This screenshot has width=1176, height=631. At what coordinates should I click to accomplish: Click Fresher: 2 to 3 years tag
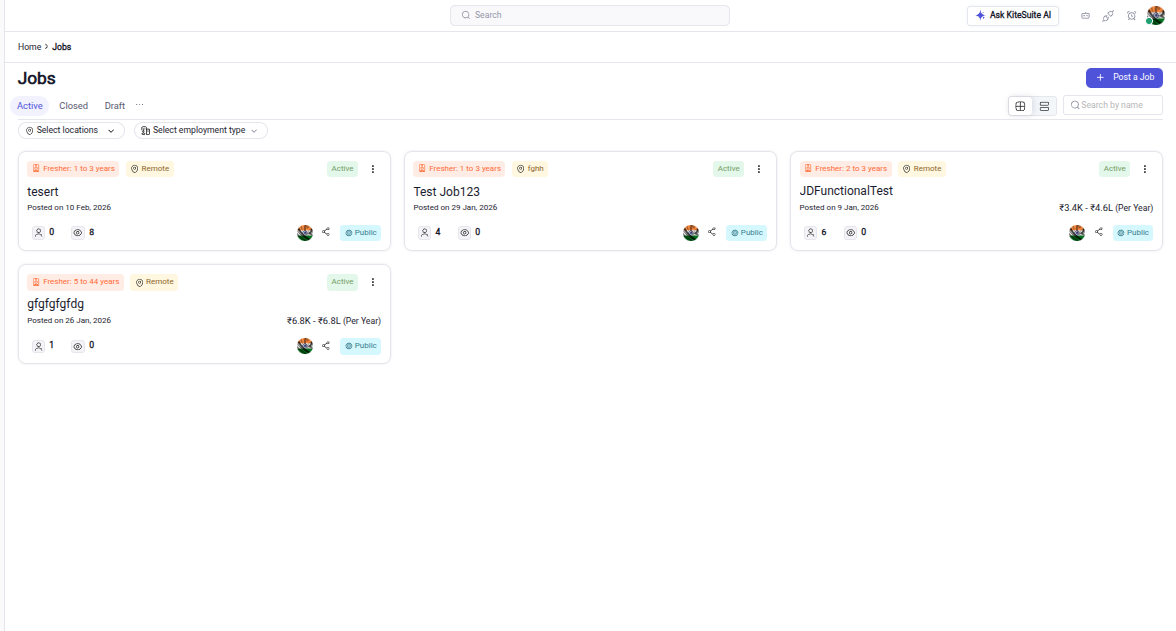coord(845,169)
